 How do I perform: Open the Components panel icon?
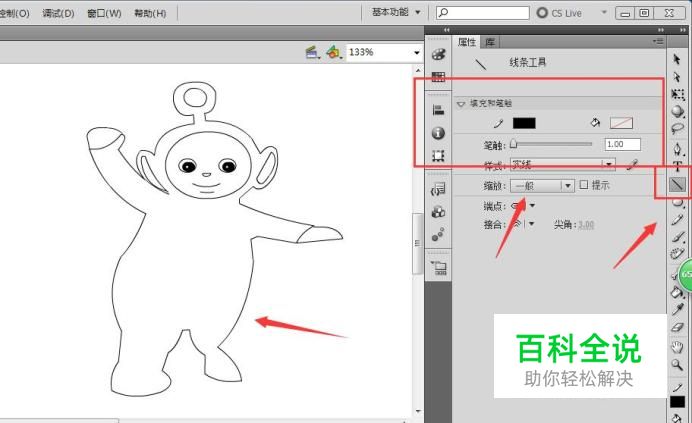[438, 212]
